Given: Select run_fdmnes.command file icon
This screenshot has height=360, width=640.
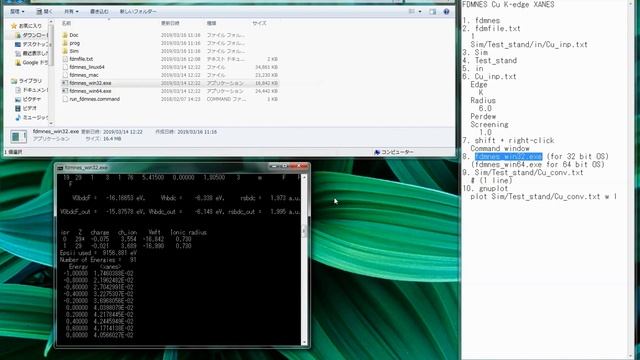Looking at the screenshot, I should [x=65, y=99].
